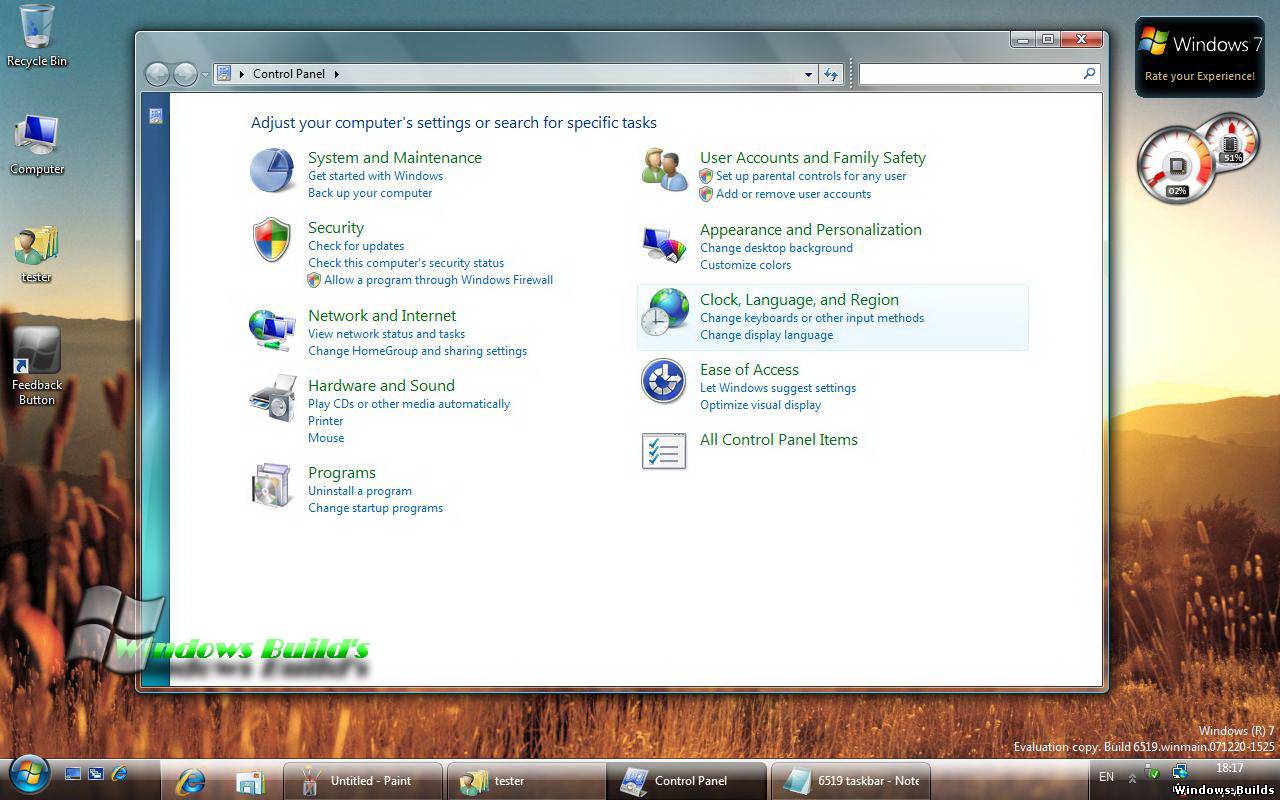
Task: Click the Clock, Language, and Region icon
Action: 664,312
